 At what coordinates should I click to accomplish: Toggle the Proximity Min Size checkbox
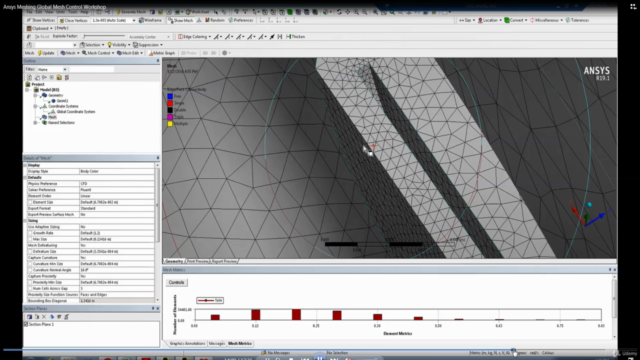click(x=30, y=282)
